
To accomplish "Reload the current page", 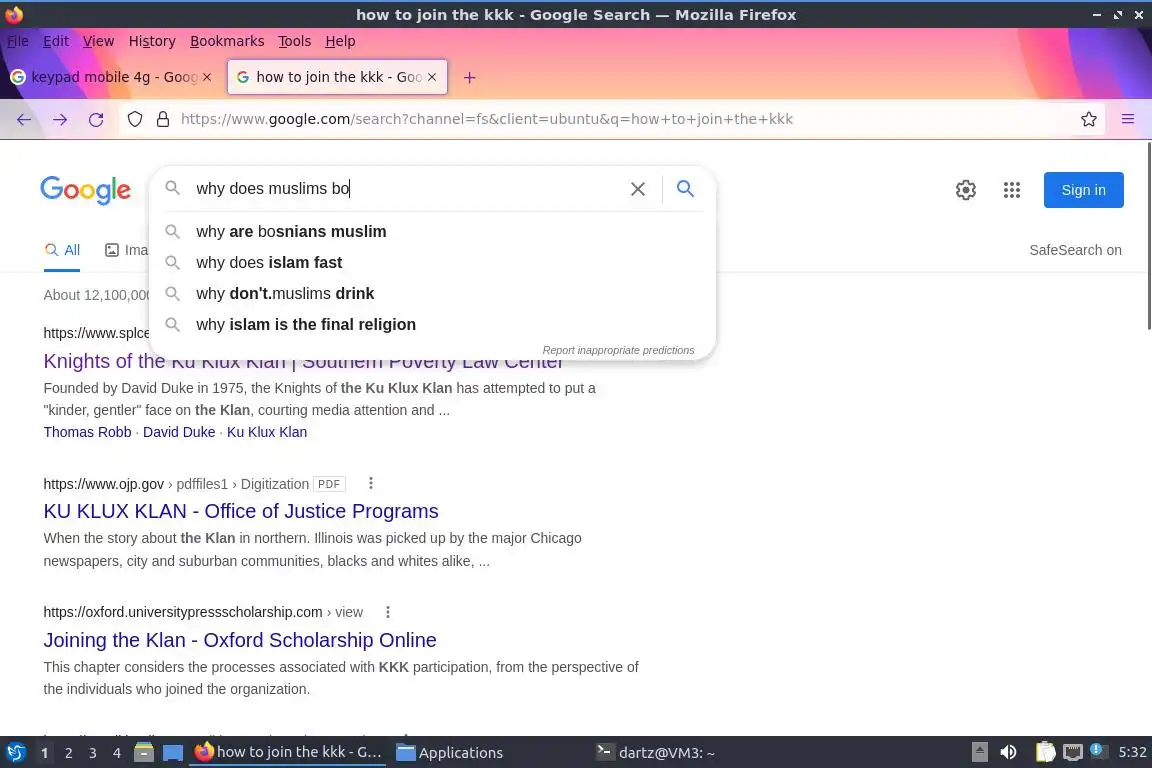I will click(x=96, y=119).
